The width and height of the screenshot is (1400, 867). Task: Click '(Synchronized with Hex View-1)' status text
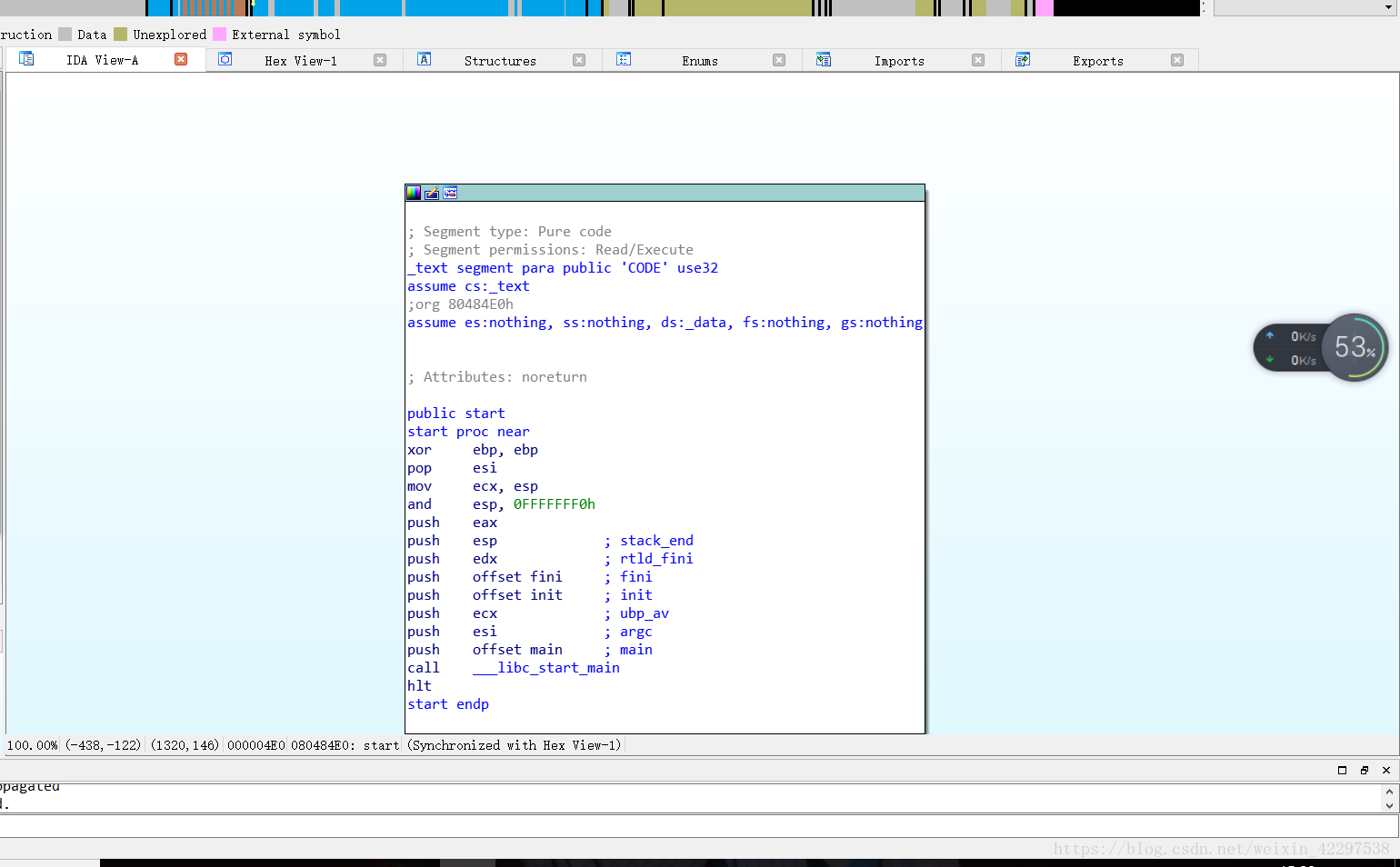click(x=515, y=745)
